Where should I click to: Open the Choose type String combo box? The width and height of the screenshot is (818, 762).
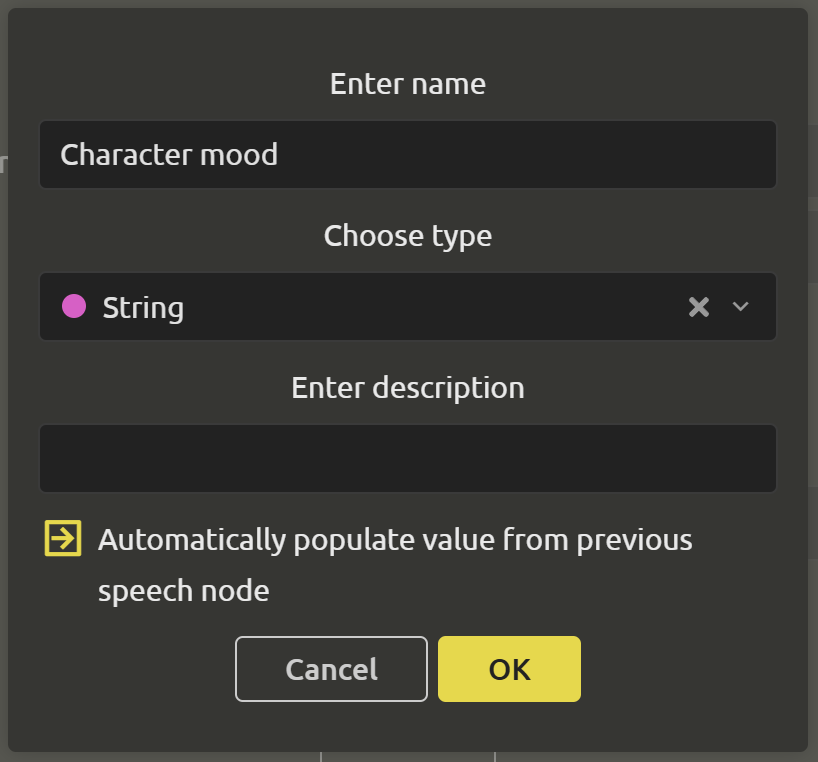tap(408, 307)
